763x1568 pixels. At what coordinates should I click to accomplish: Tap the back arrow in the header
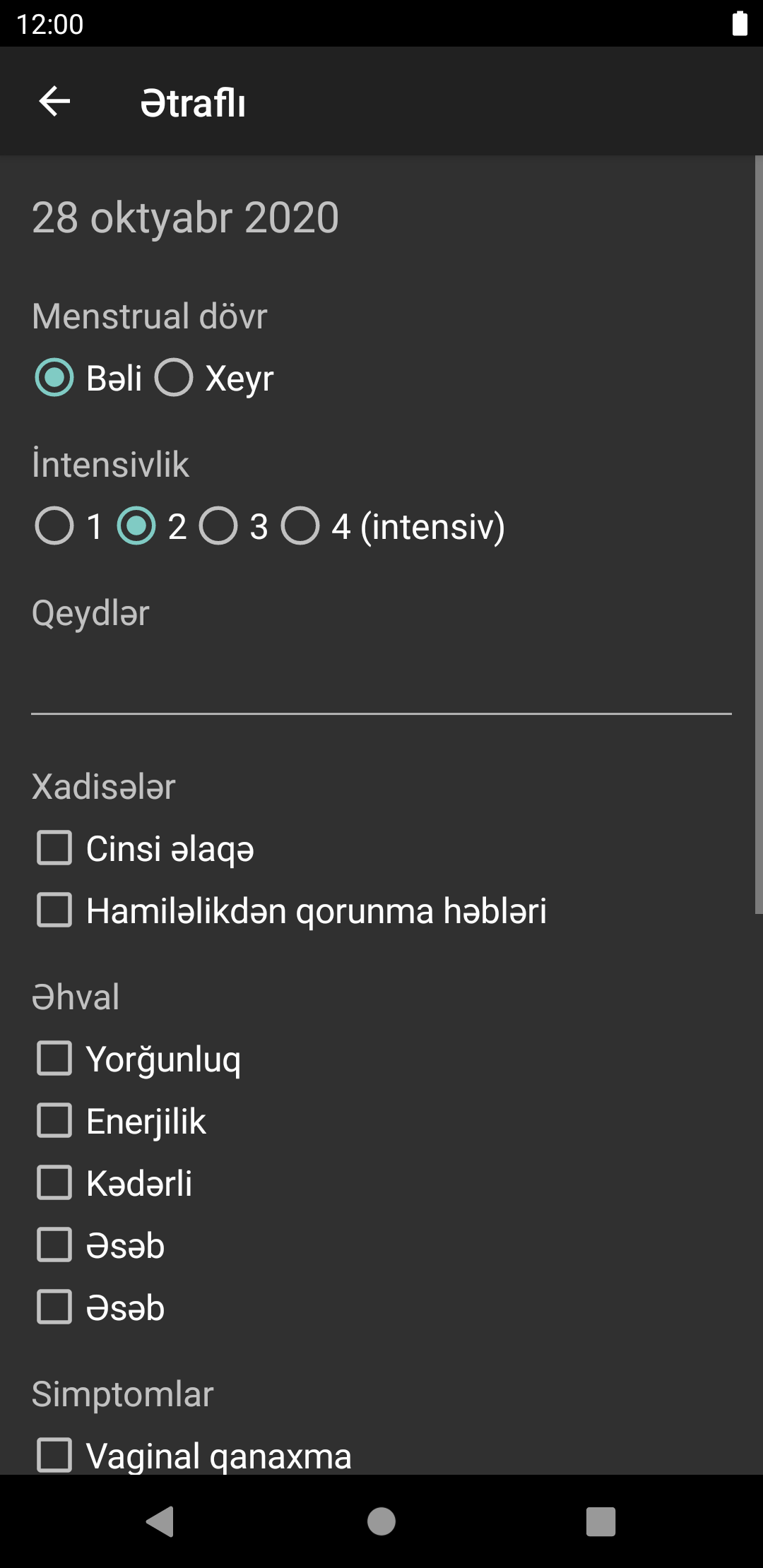pos(54,102)
